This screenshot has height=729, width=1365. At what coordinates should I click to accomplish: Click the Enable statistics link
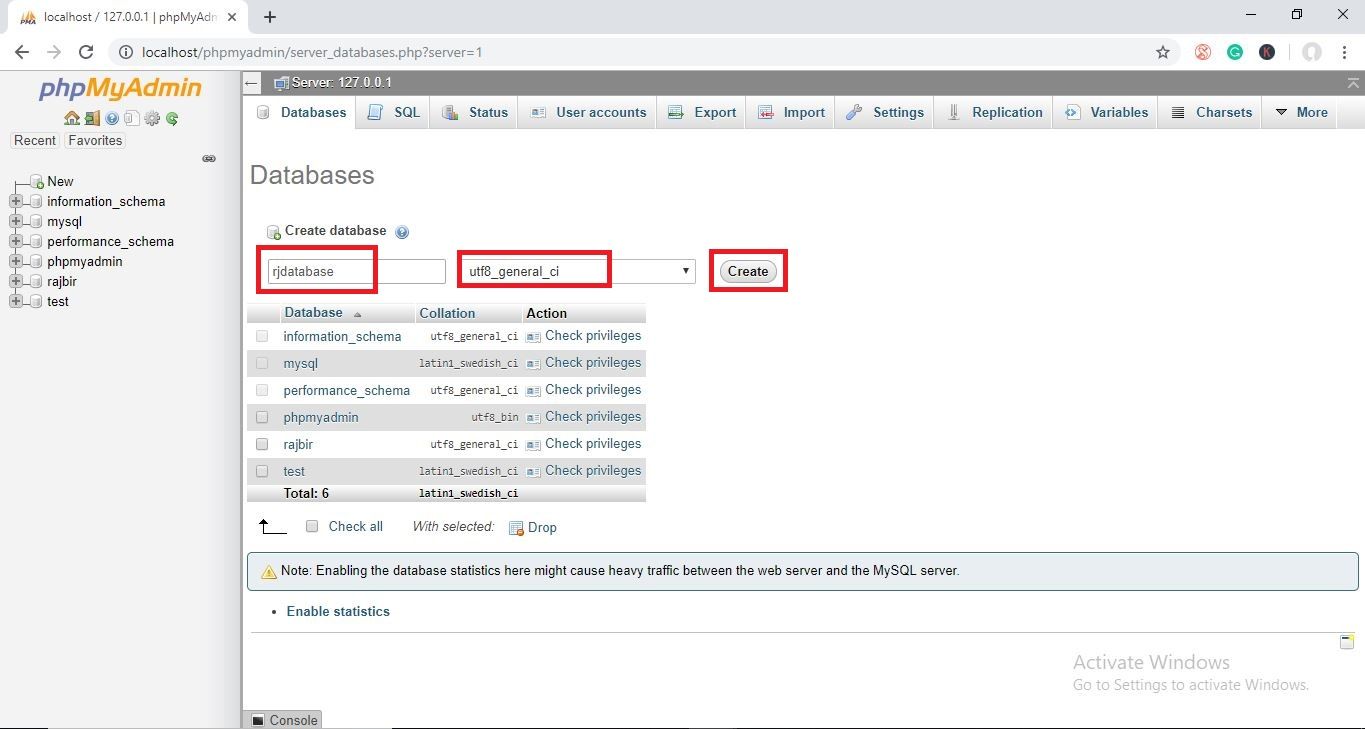(338, 611)
